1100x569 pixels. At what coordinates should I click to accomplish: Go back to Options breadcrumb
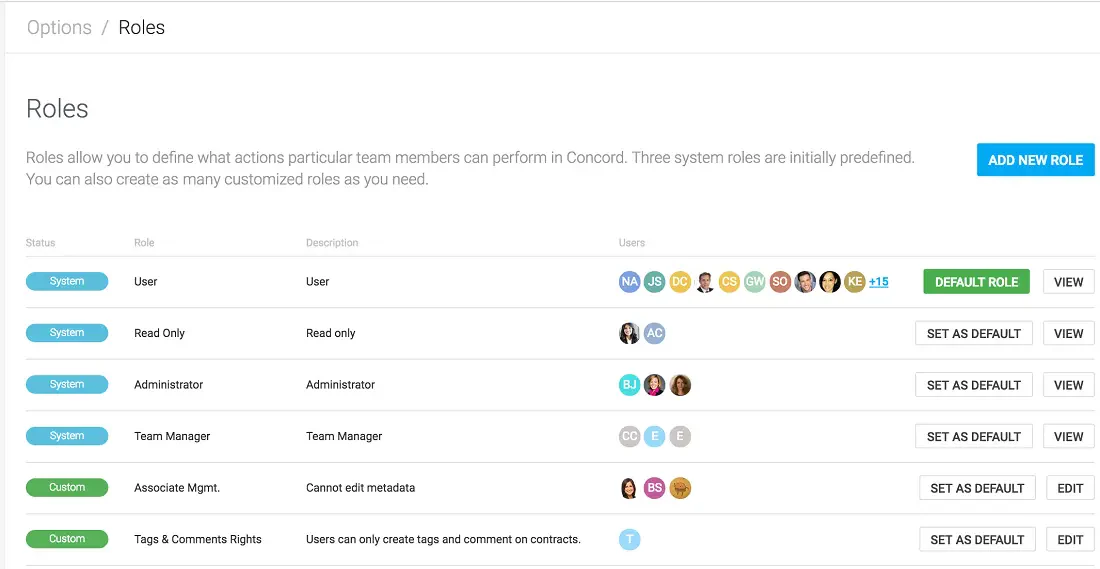coord(59,27)
